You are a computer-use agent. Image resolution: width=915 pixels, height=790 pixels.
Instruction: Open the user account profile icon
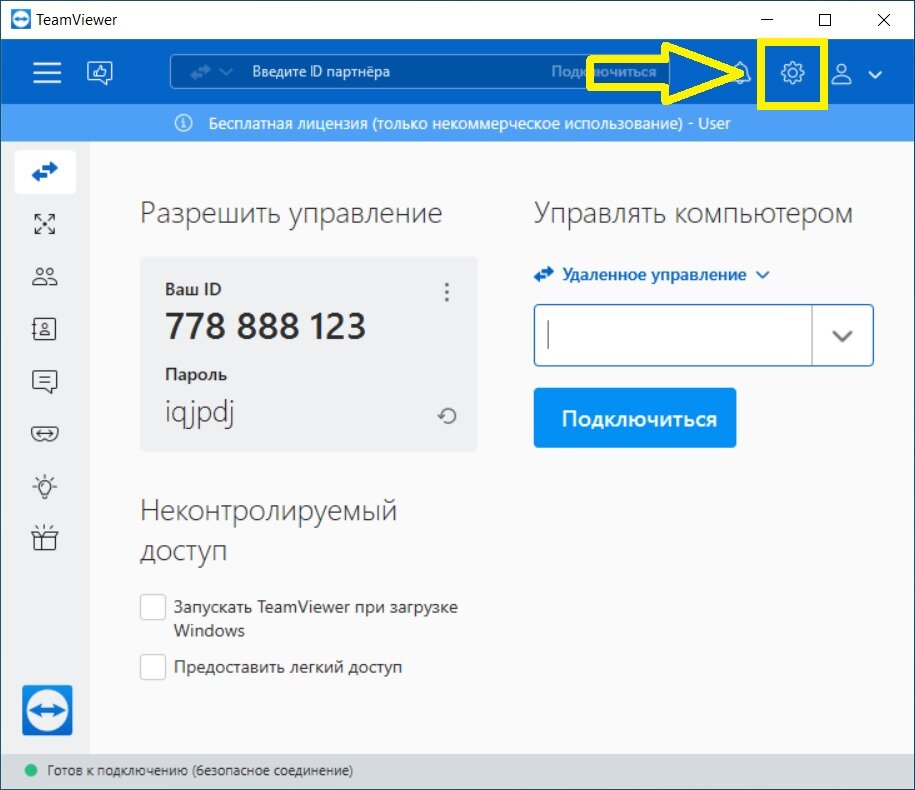841,74
